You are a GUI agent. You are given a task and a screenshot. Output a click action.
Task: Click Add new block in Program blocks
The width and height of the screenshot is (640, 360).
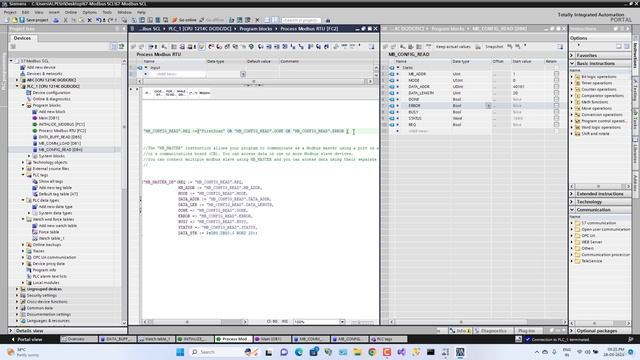[52, 112]
